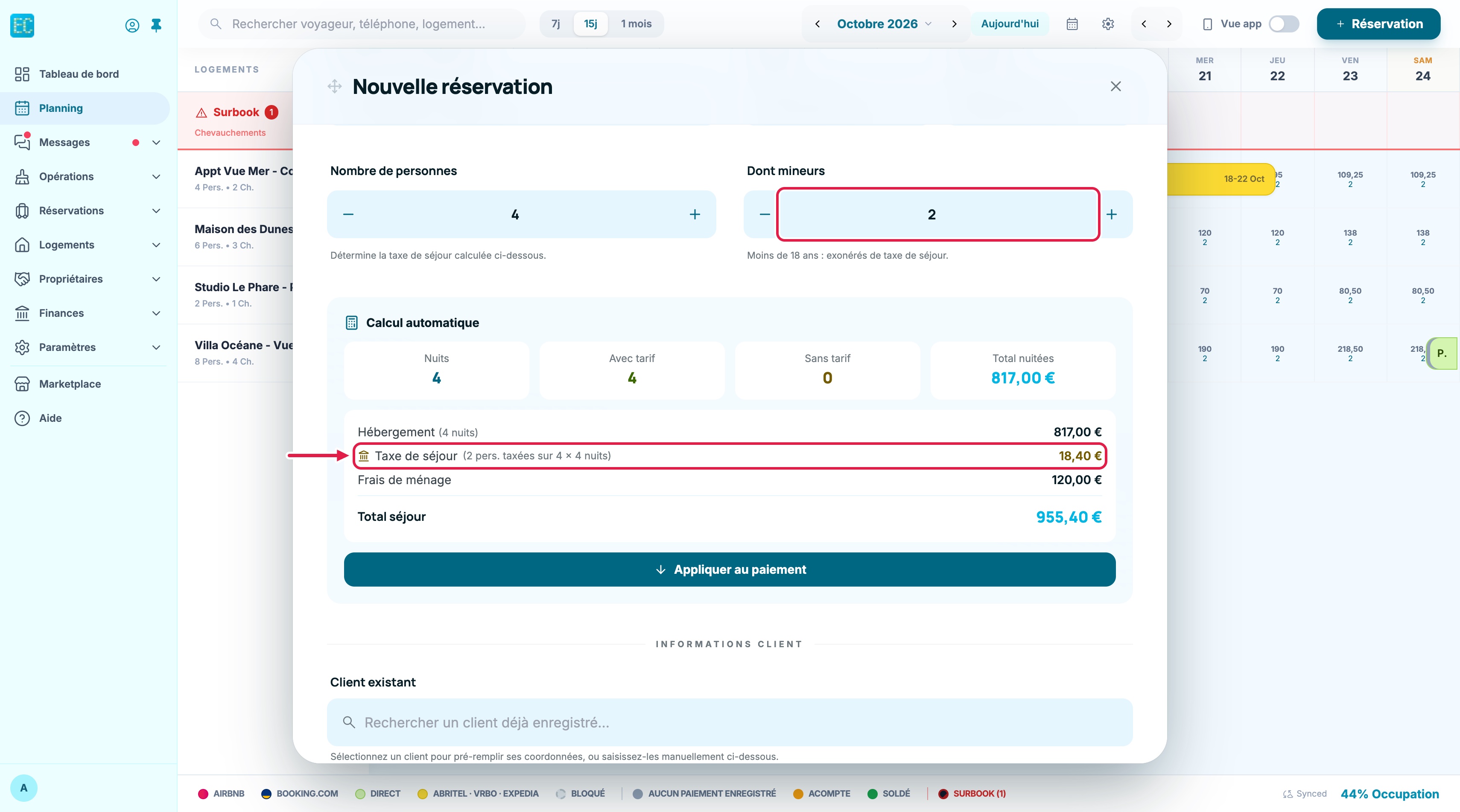Click the pin sidebar icon
This screenshot has height=812, width=1460.
click(x=156, y=25)
